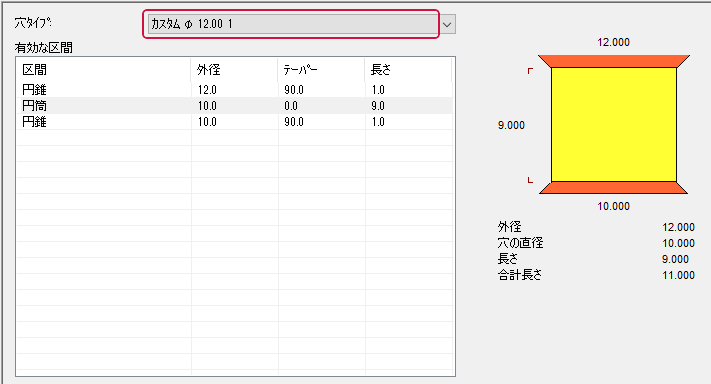The image size is (711, 384).
Task: Click the yellow cylinder section in preview
Action: pyautogui.click(x=614, y=125)
